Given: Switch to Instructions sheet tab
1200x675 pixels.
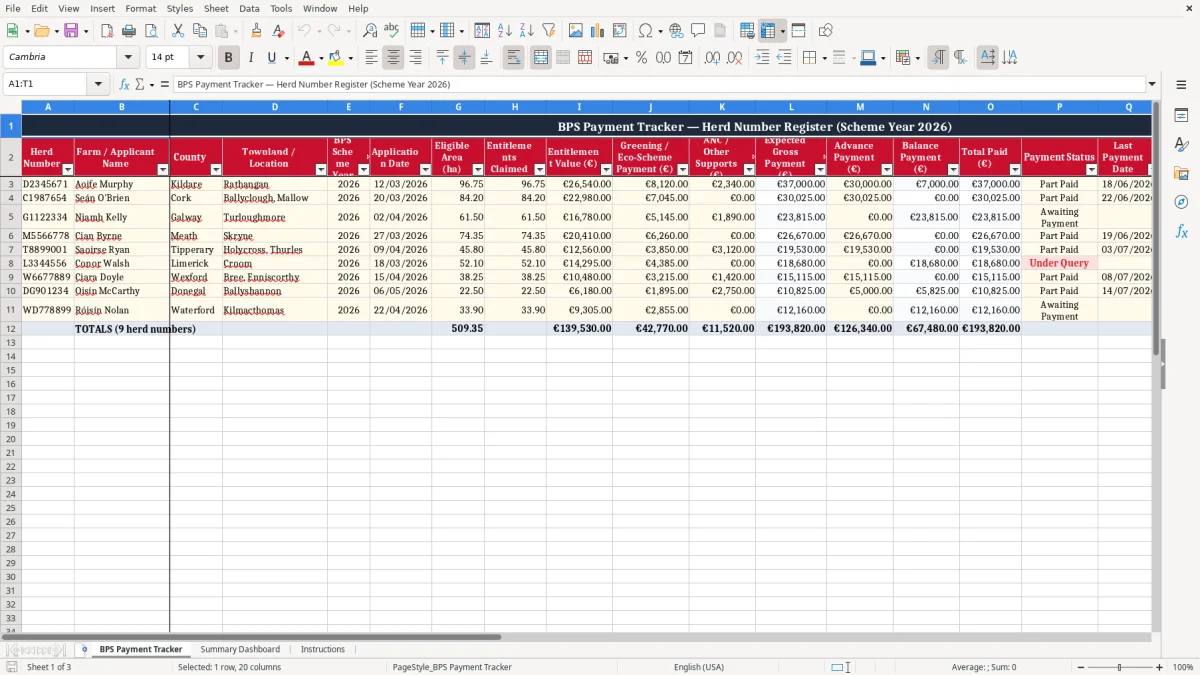Looking at the screenshot, I should click(323, 649).
